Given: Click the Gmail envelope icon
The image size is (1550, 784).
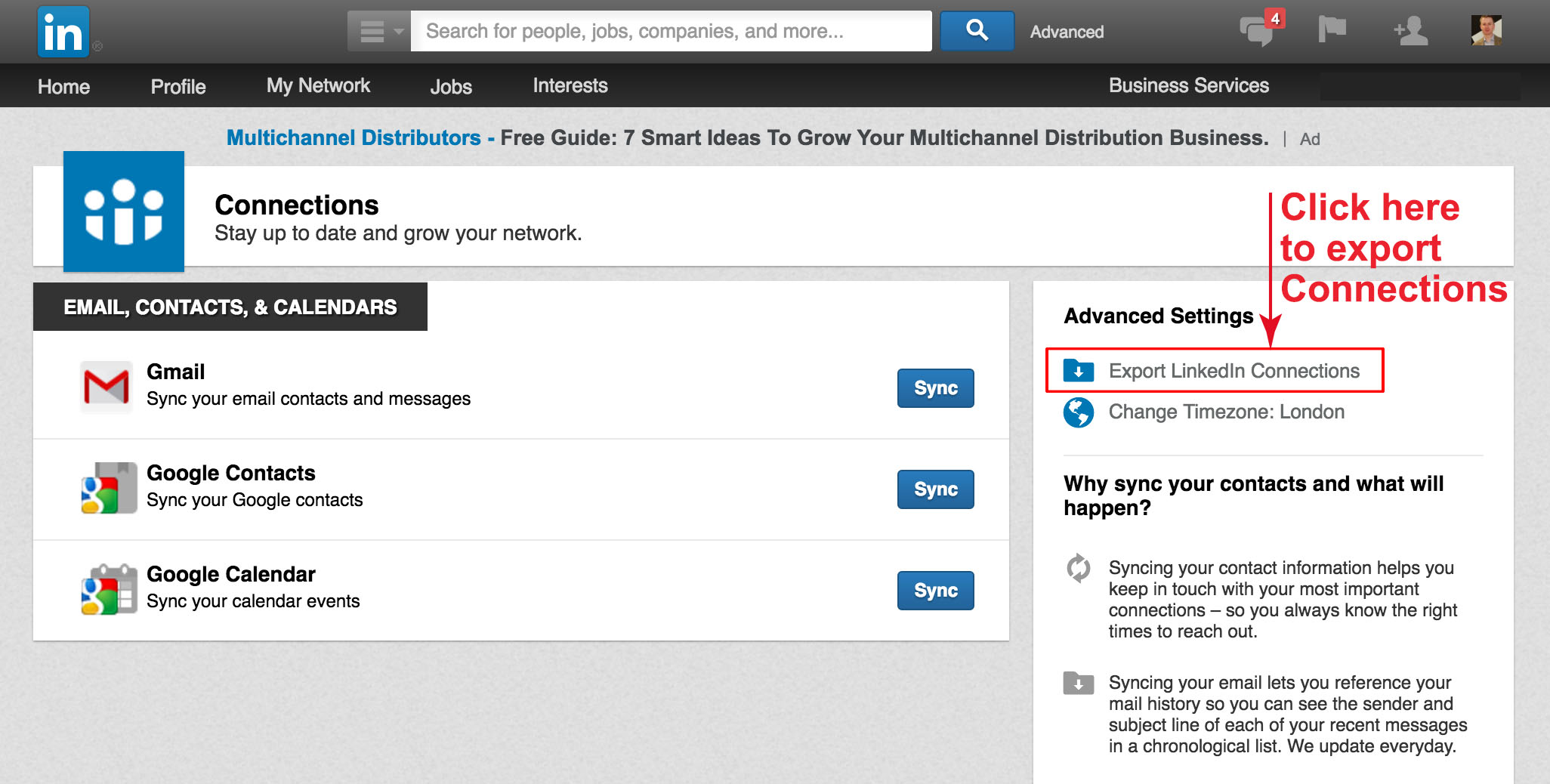Looking at the screenshot, I should click(107, 386).
